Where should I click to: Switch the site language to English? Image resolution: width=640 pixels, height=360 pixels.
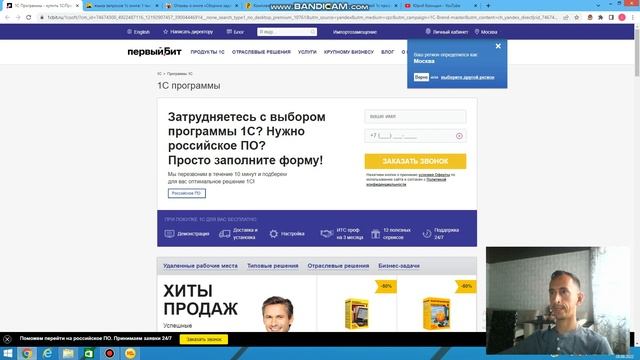pyautogui.click(x=138, y=32)
